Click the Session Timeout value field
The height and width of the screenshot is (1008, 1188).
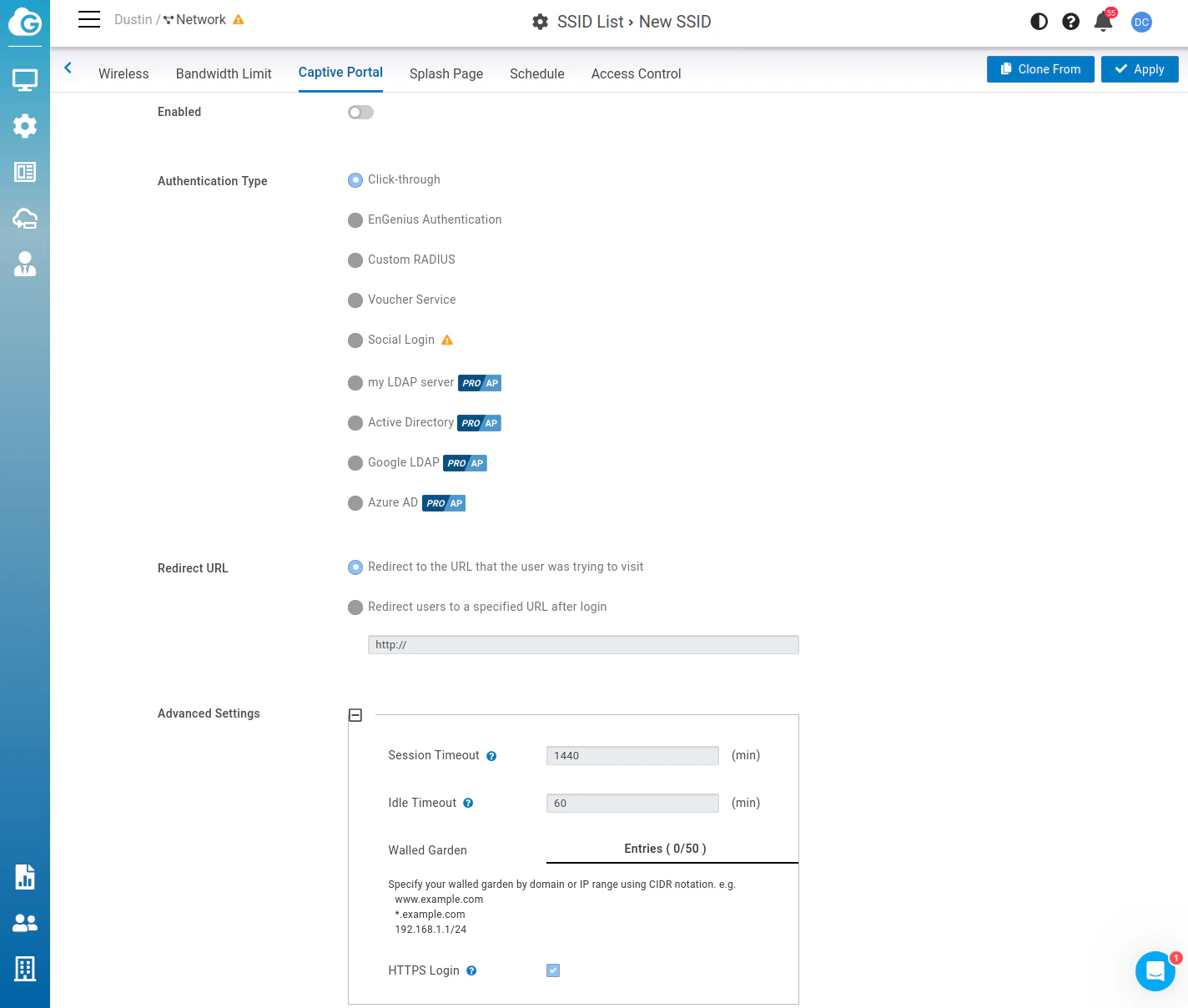[x=632, y=755]
